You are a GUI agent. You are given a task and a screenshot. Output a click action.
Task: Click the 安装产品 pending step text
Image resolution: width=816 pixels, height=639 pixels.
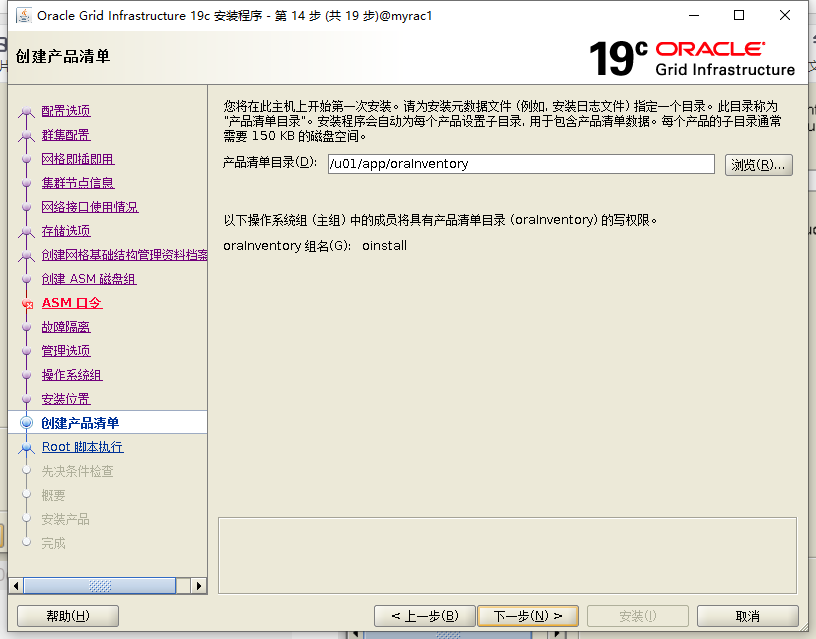click(66, 519)
